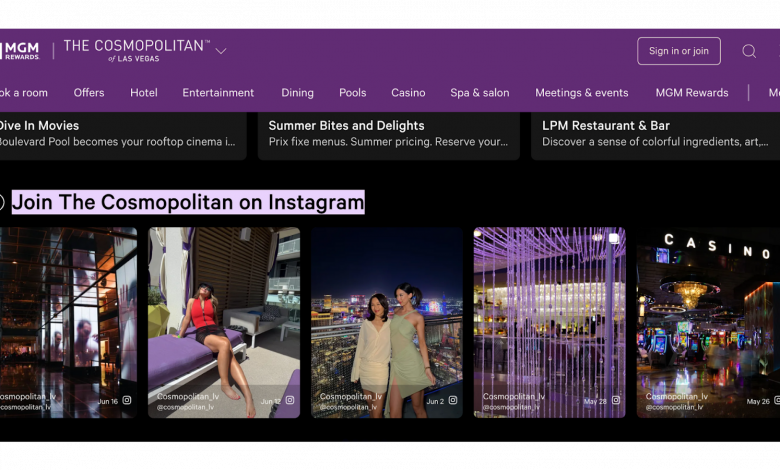Open the Offers menu item
This screenshot has height=470, width=780.
coord(89,93)
